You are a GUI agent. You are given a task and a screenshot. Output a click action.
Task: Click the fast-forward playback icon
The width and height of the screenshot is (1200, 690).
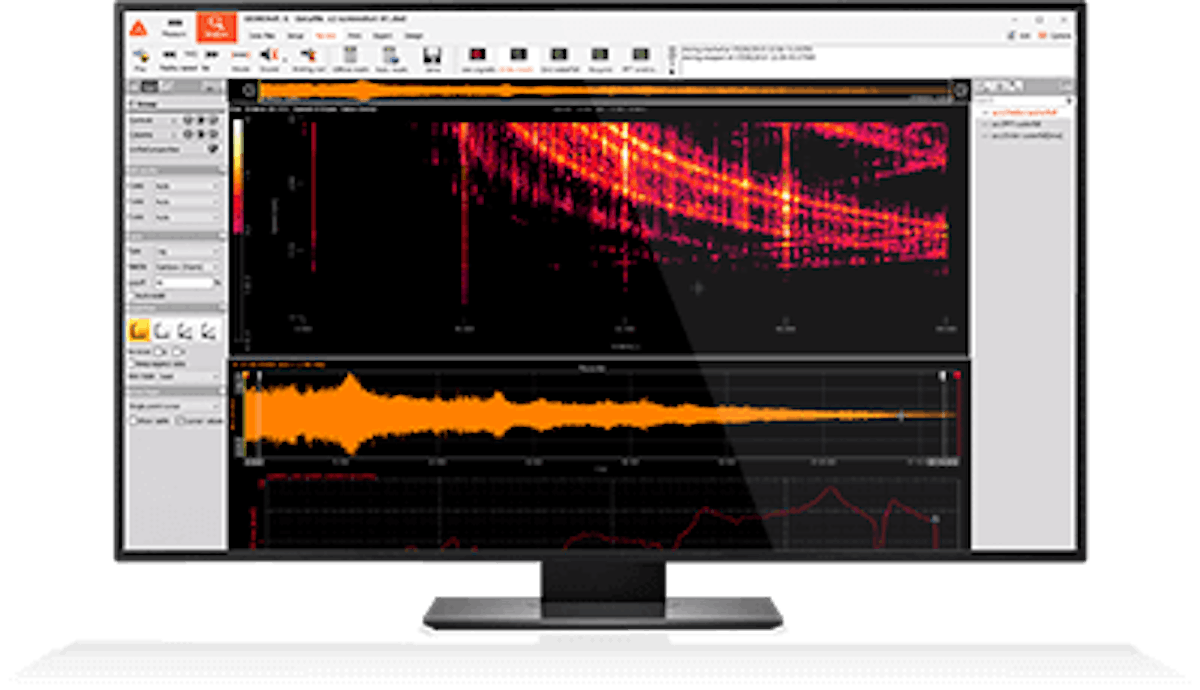coord(211,55)
